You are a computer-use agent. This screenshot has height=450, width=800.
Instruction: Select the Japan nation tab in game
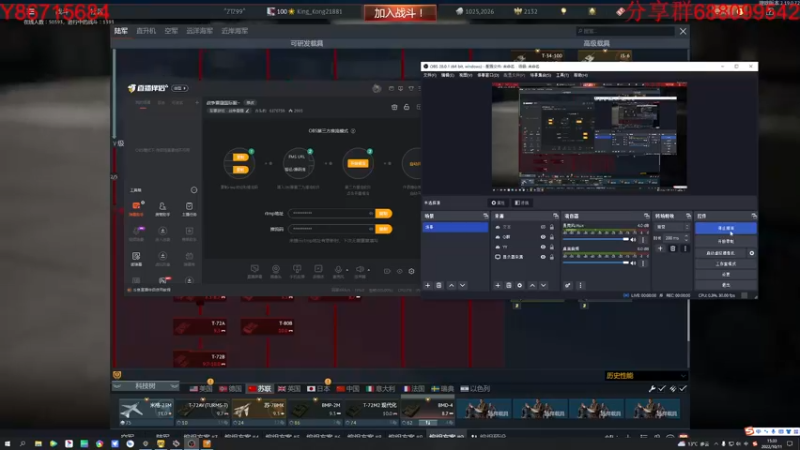pyautogui.click(x=319, y=389)
